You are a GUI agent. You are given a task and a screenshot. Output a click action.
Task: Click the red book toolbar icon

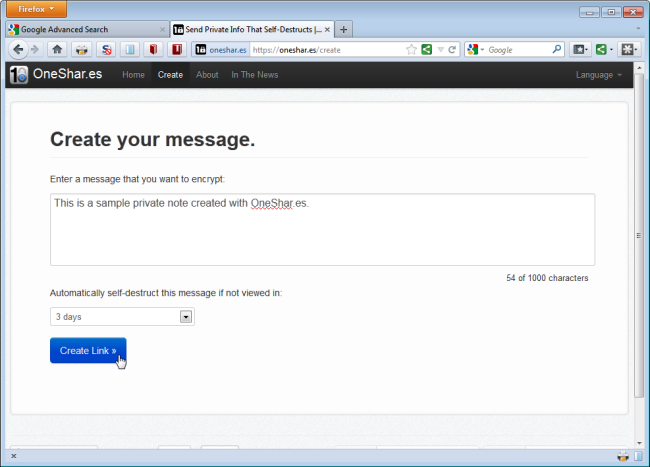coord(153,50)
